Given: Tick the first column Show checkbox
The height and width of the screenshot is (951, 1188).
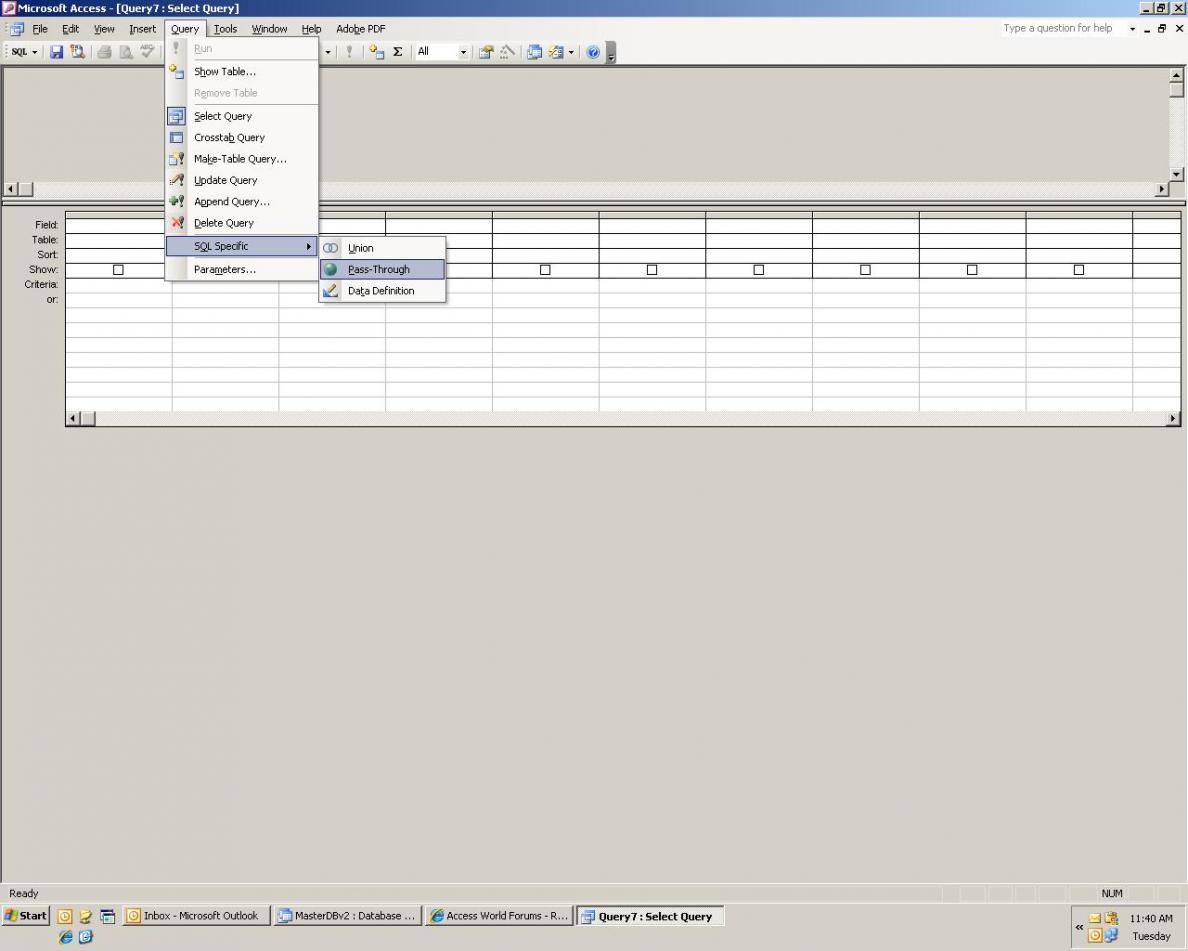Looking at the screenshot, I should [x=118, y=270].
